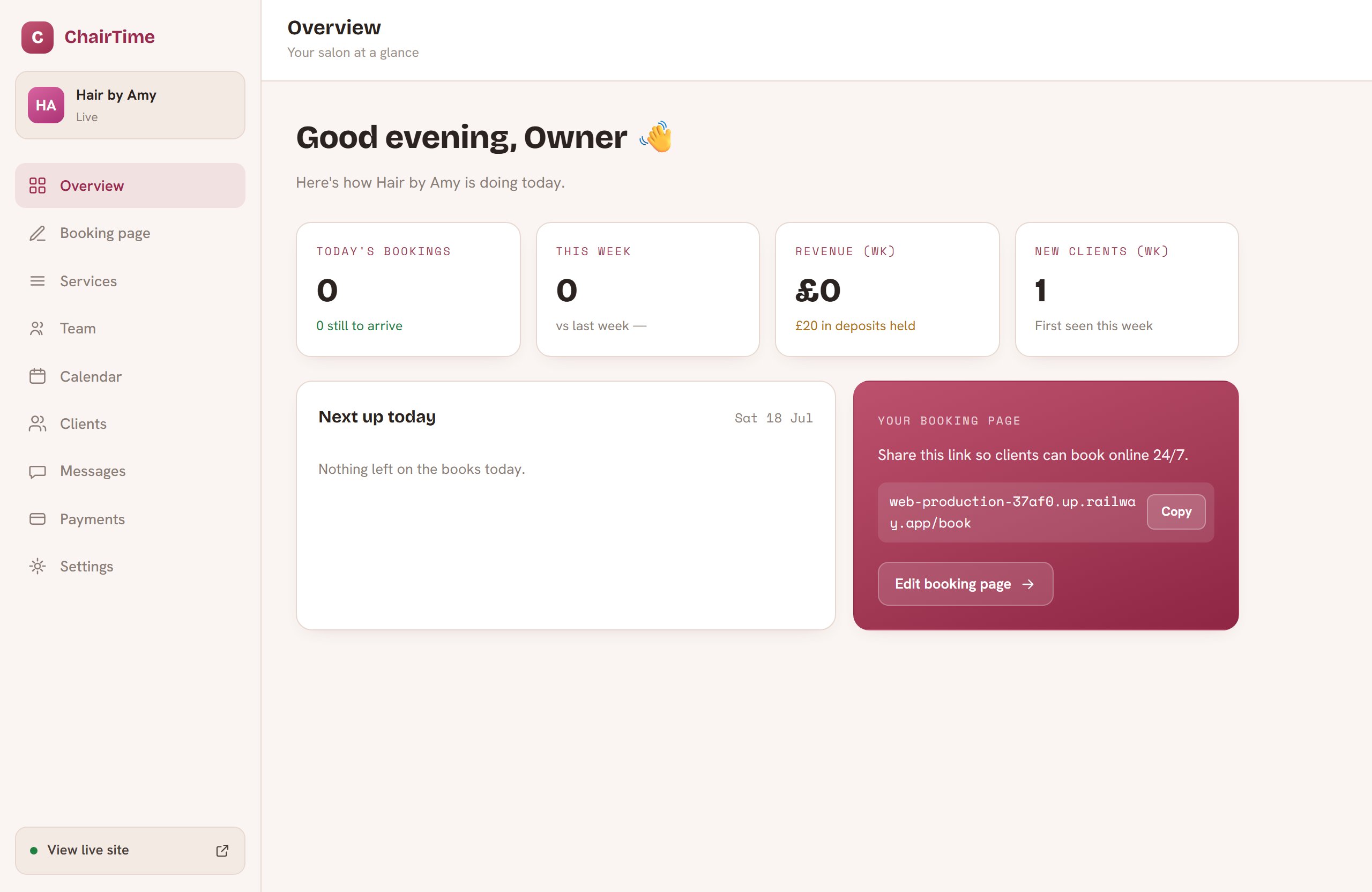Click the Messages speech bubble icon
1372x892 pixels.
[x=38, y=472]
